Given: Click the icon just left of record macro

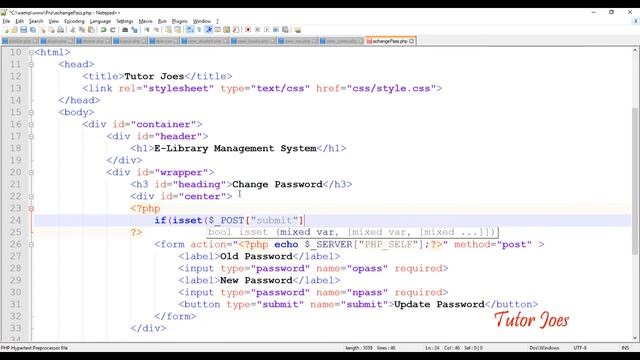Looking at the screenshot, I should [236, 30].
